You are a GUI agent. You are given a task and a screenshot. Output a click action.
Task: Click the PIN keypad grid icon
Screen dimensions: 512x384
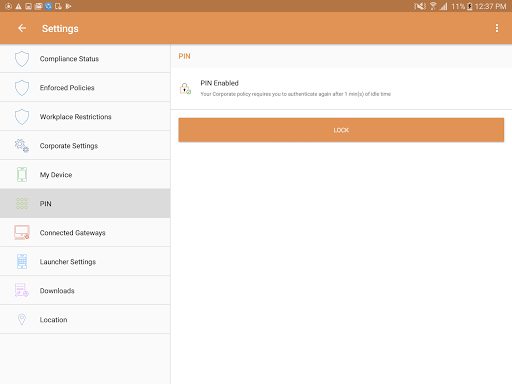click(22, 203)
